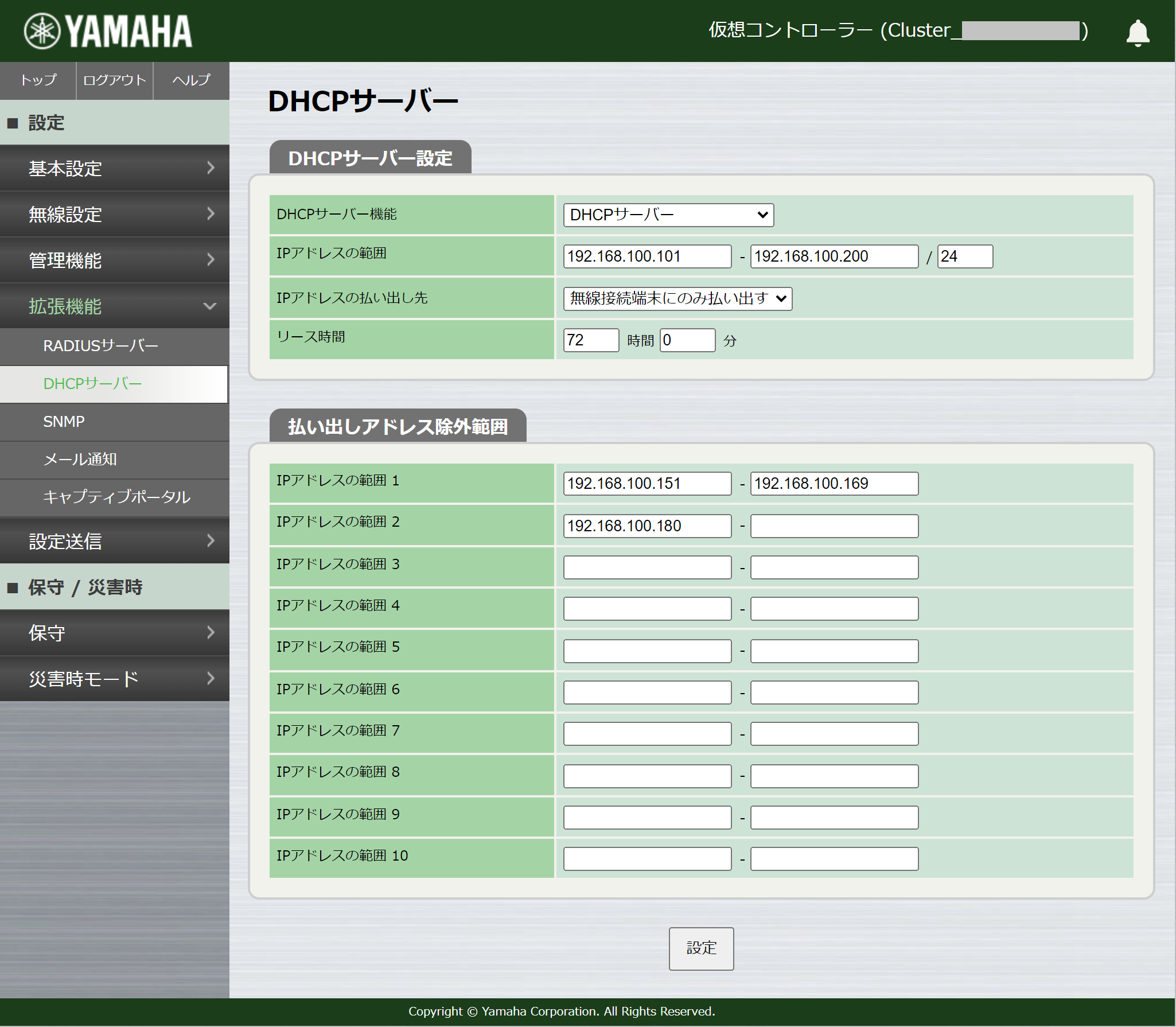Open the SNMP settings page
Viewport: 1176px width, 1027px height.
64,422
